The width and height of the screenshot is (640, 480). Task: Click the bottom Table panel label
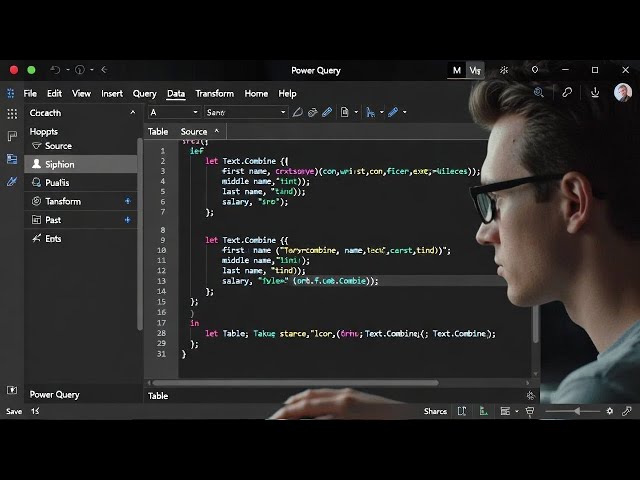(158, 396)
